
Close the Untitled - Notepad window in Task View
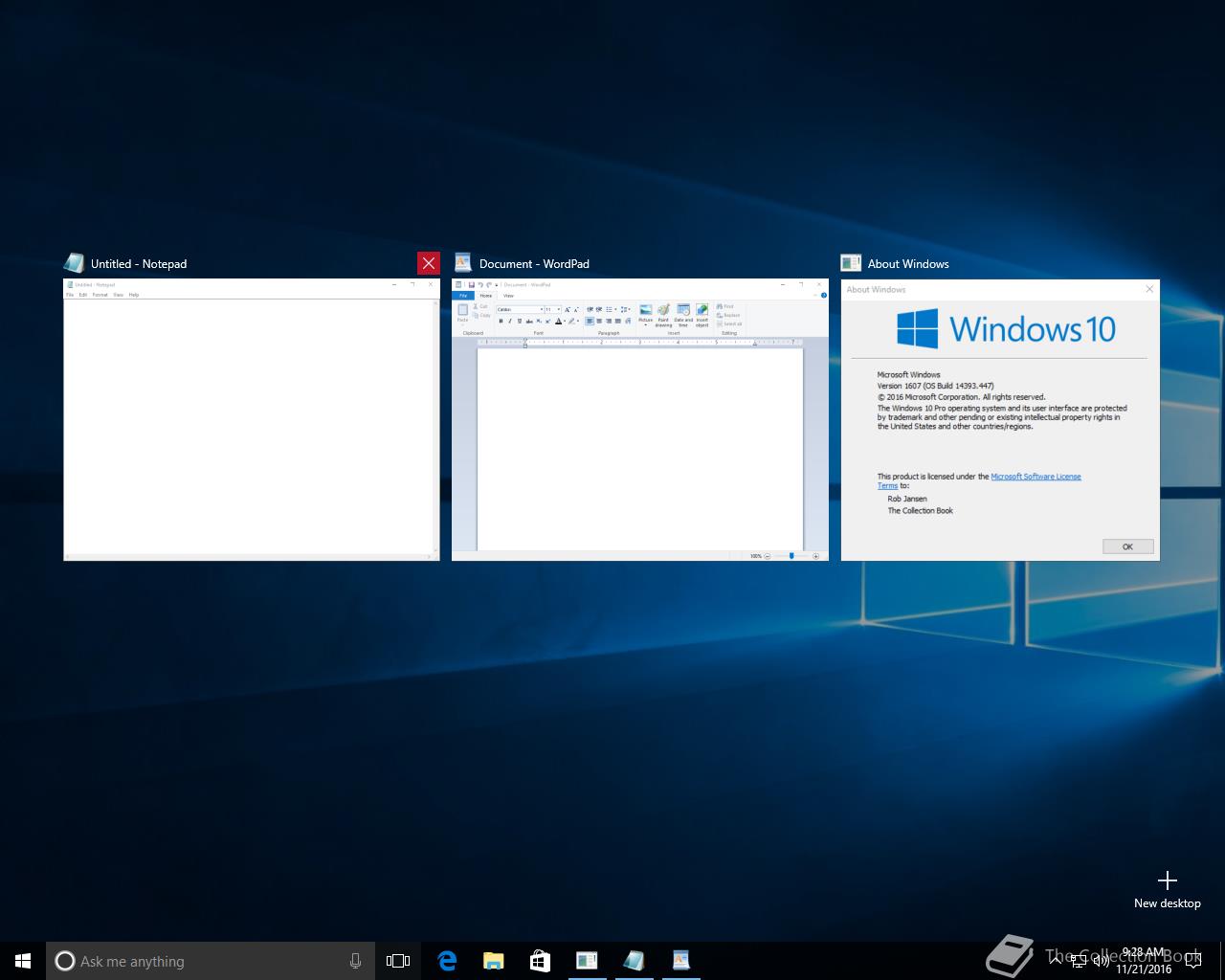428,263
